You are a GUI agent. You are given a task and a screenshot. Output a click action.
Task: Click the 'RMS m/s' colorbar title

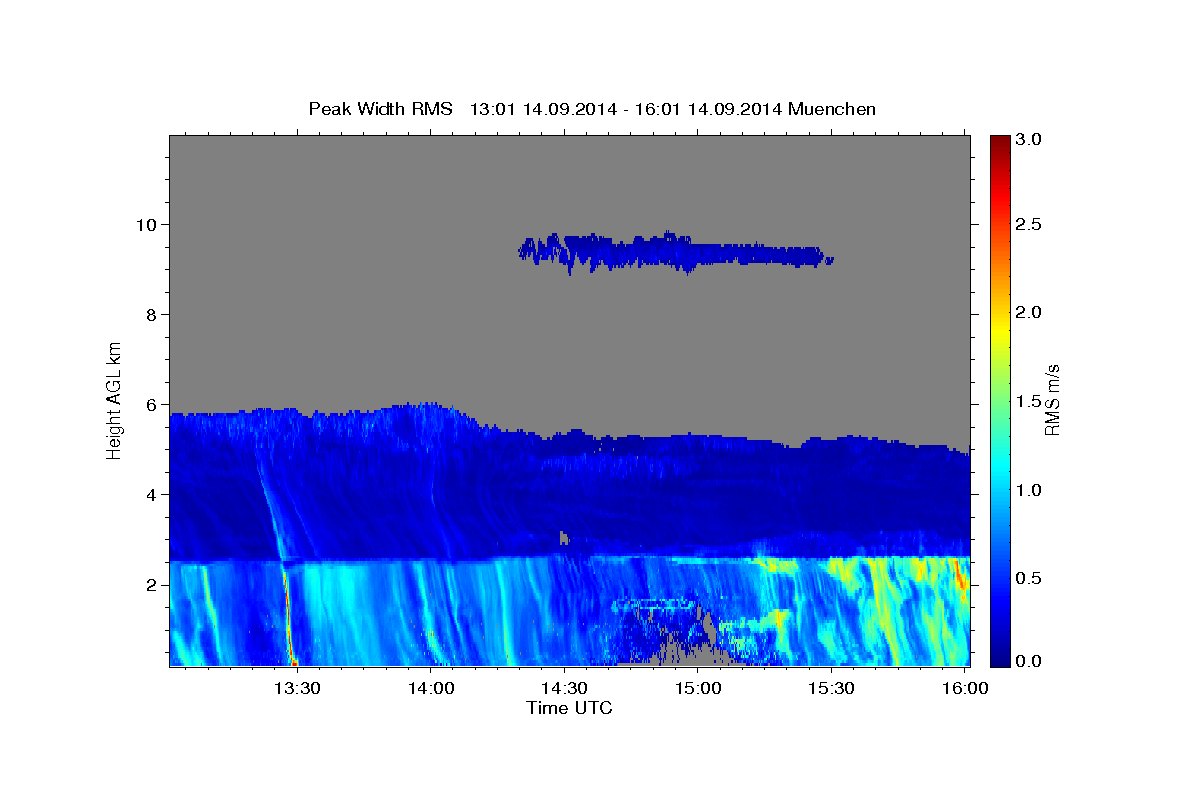[x=1052, y=399]
